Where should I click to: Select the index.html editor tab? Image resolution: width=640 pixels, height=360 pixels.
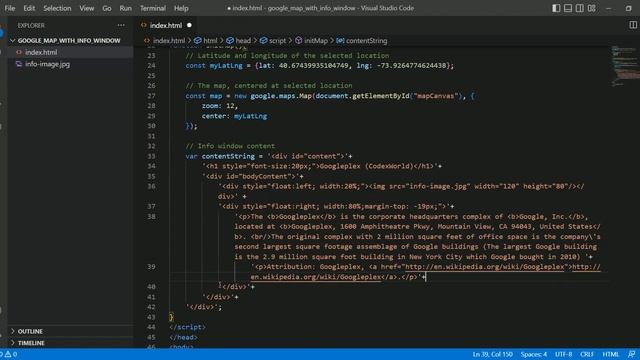(166, 25)
